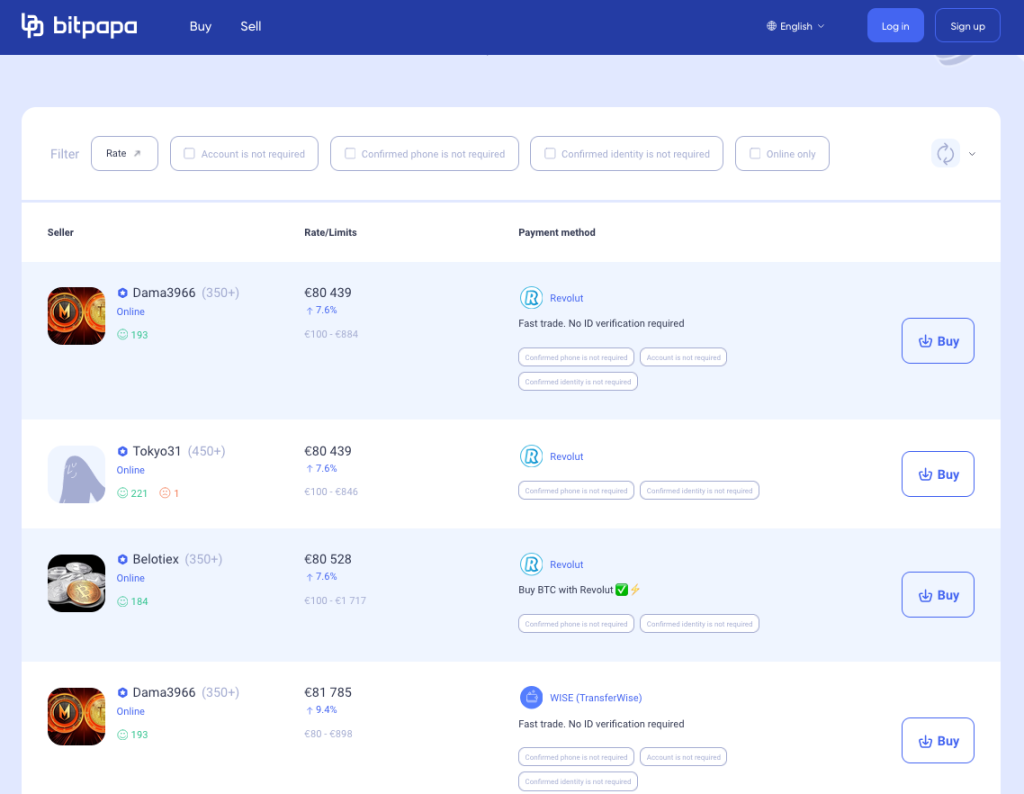Click Tokyo31's negative feedback smiley icon
This screenshot has height=794, width=1024.
click(x=165, y=493)
